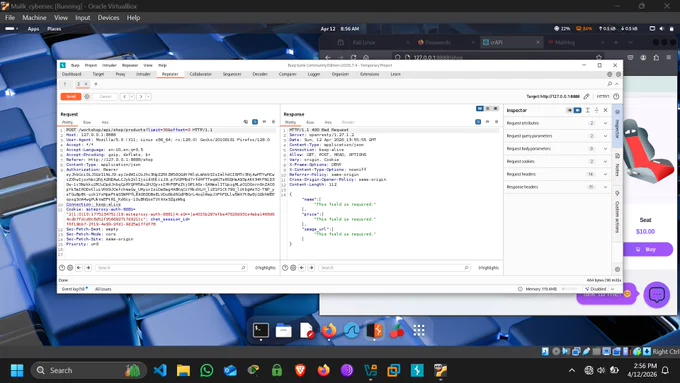
Task: Open Notes side panel tab
Action: pyautogui.click(x=617, y=165)
